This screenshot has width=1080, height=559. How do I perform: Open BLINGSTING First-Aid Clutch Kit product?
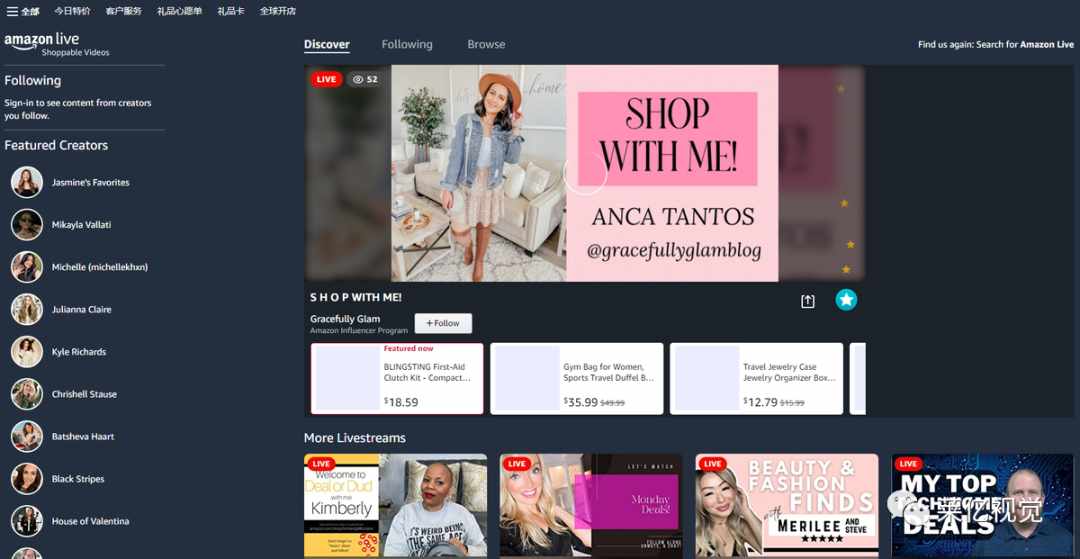tap(397, 379)
